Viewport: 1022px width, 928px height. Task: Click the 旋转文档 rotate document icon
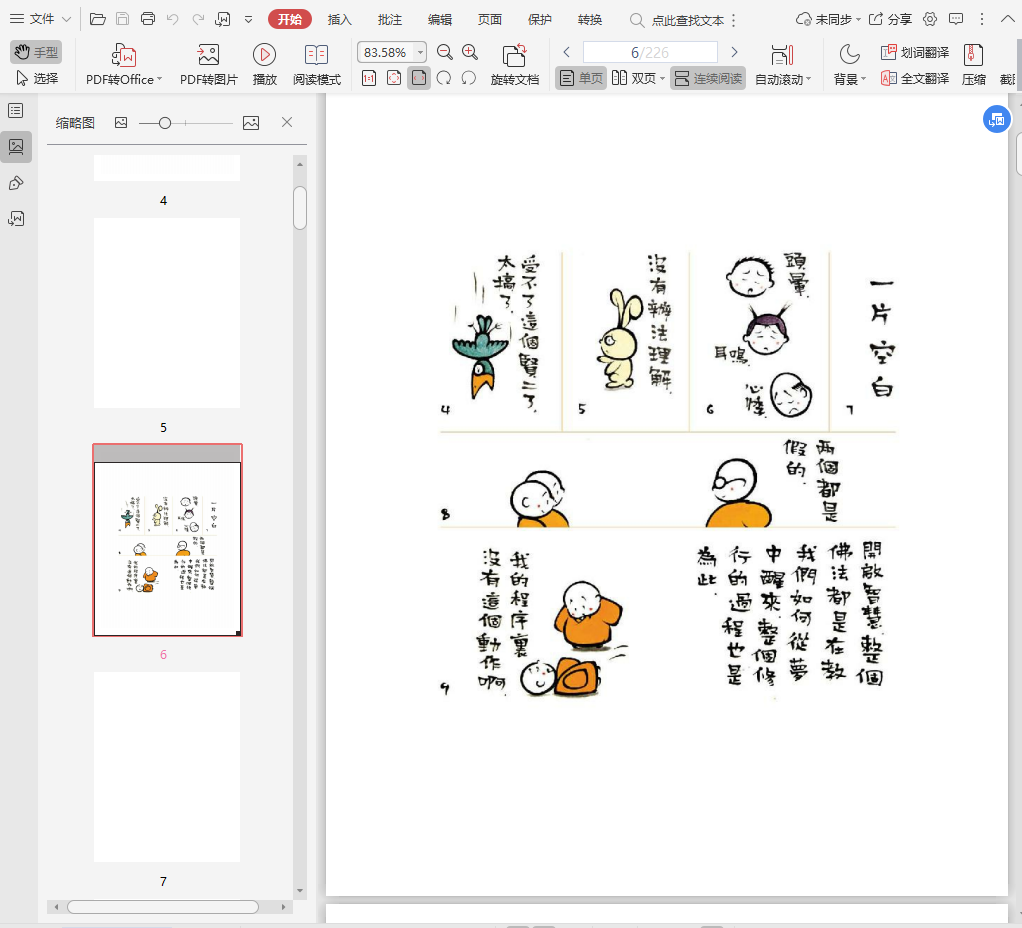[x=514, y=56]
